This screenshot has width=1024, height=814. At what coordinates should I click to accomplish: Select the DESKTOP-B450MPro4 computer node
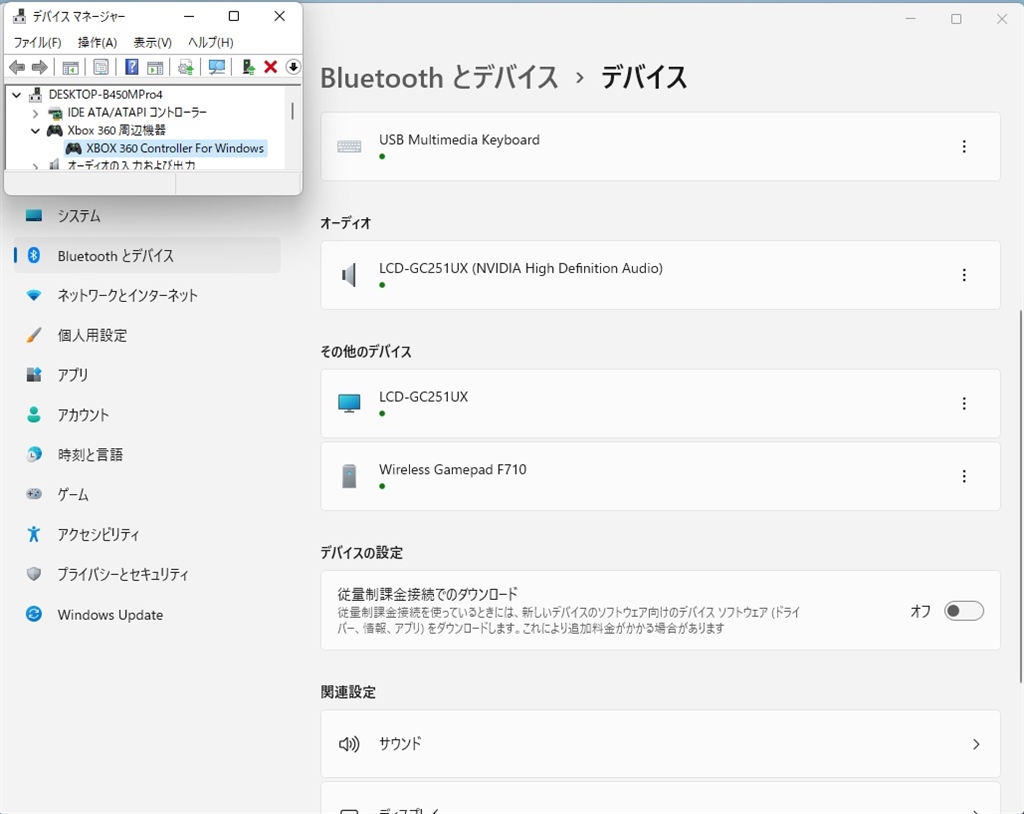point(105,95)
